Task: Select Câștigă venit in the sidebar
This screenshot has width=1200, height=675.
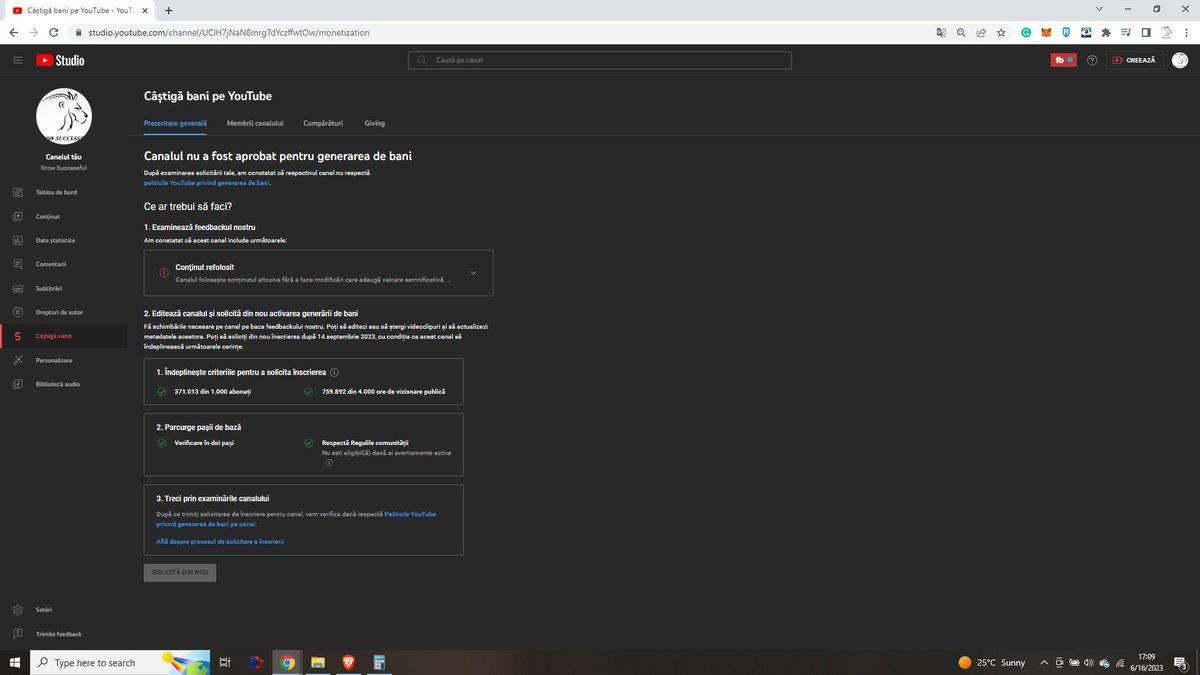Action: coord(63,336)
